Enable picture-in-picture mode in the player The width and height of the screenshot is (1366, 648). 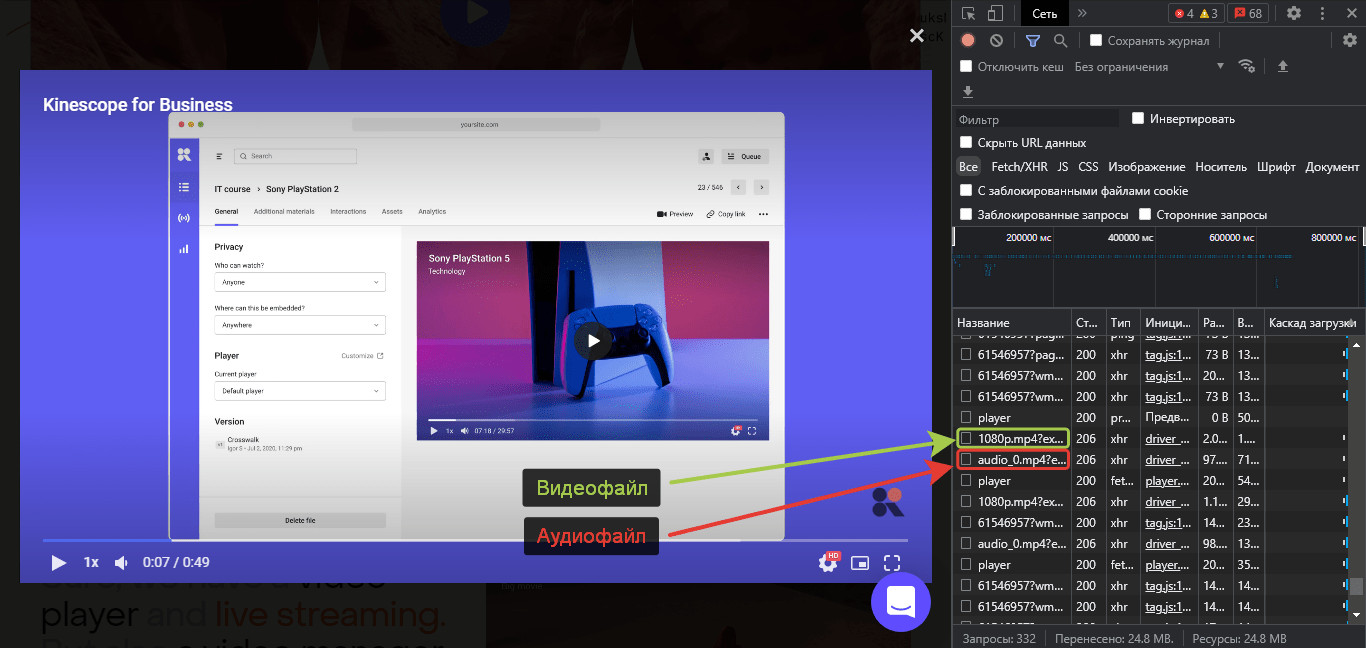[860, 563]
